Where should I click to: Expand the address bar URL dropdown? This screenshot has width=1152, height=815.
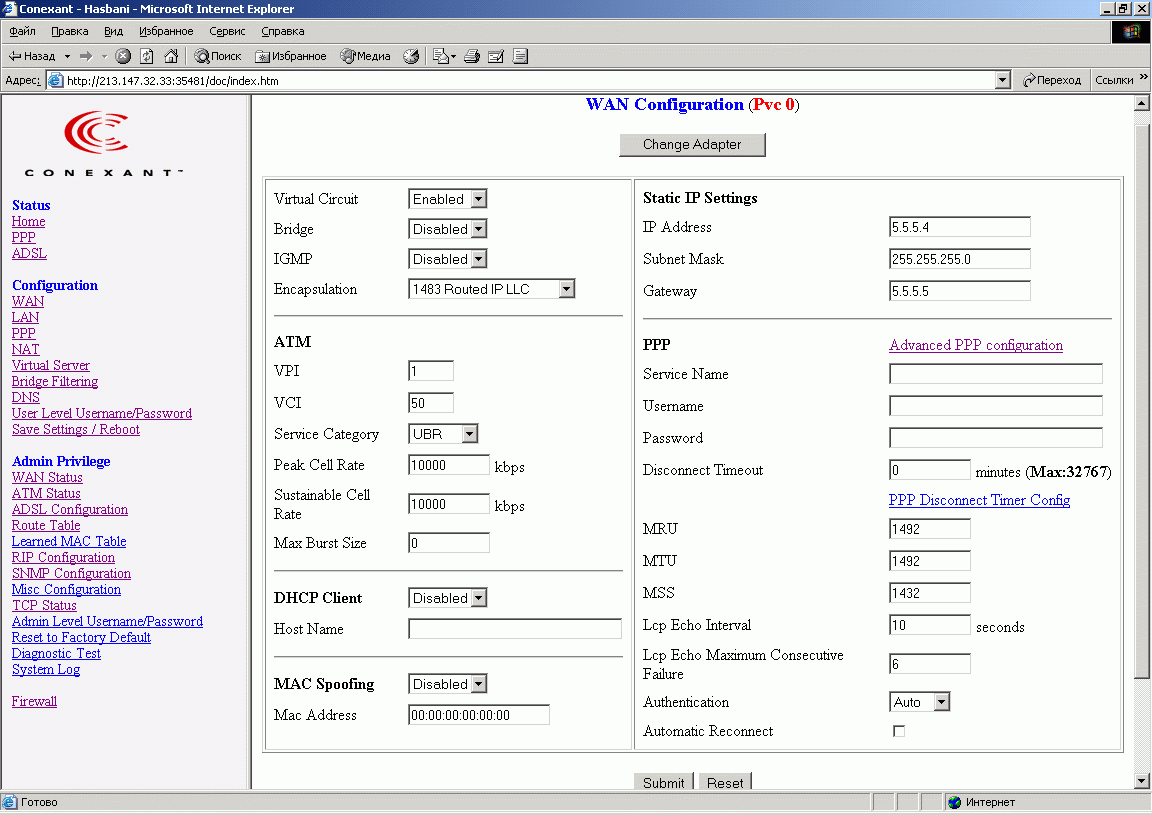[1002, 80]
